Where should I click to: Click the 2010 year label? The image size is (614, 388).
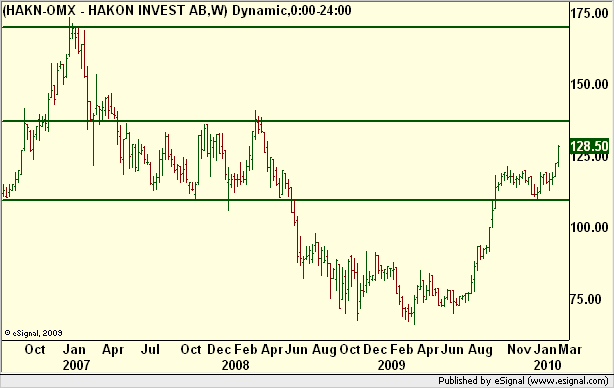[547, 365]
